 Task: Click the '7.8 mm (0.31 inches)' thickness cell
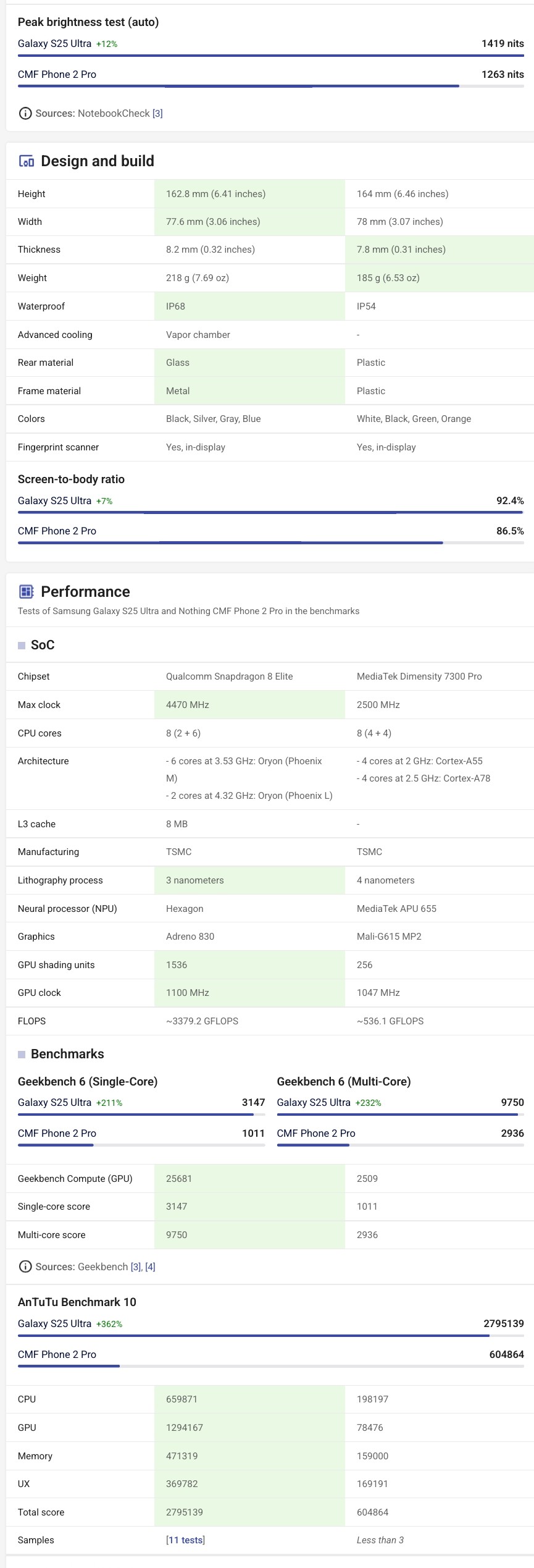tap(440, 250)
